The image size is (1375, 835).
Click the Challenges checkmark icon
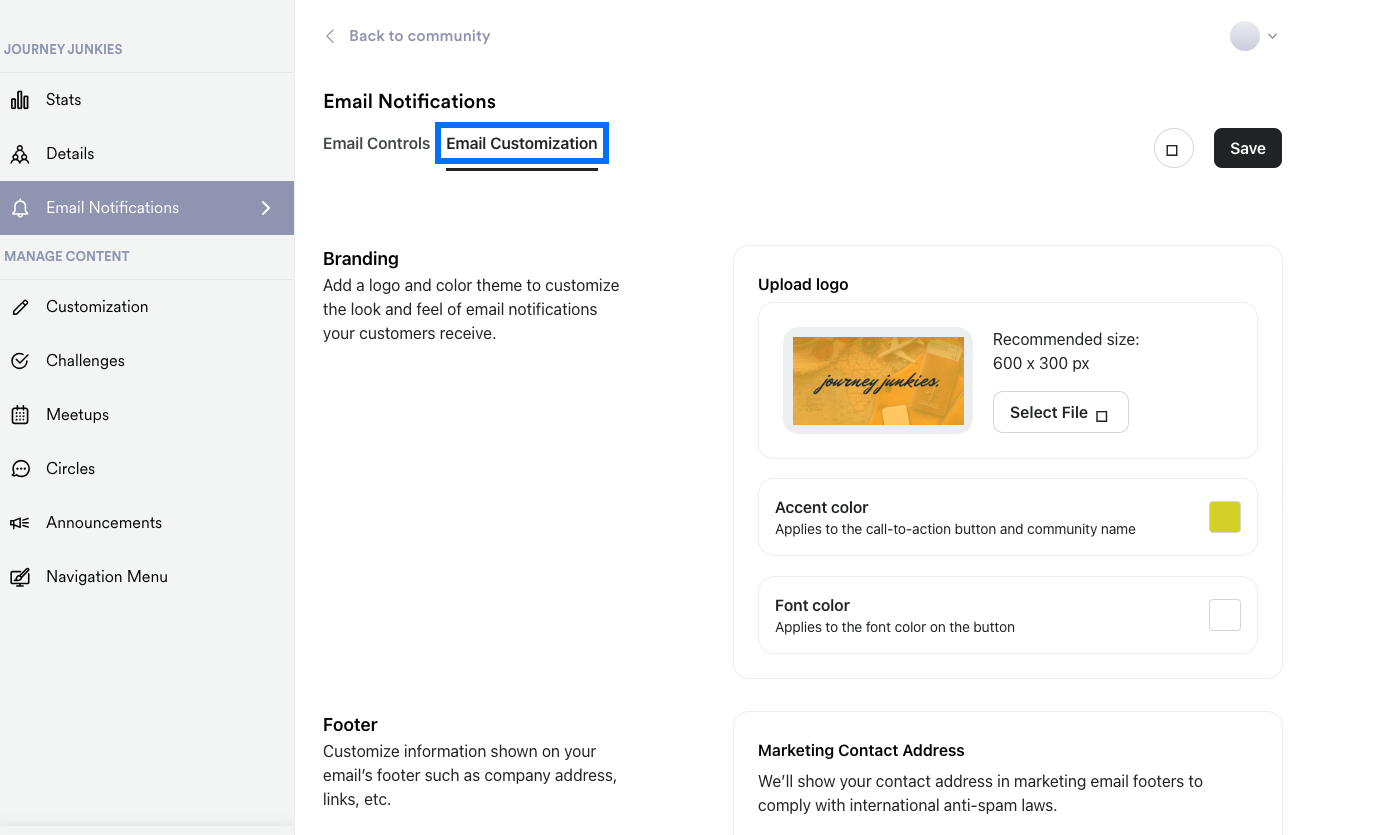(20, 361)
